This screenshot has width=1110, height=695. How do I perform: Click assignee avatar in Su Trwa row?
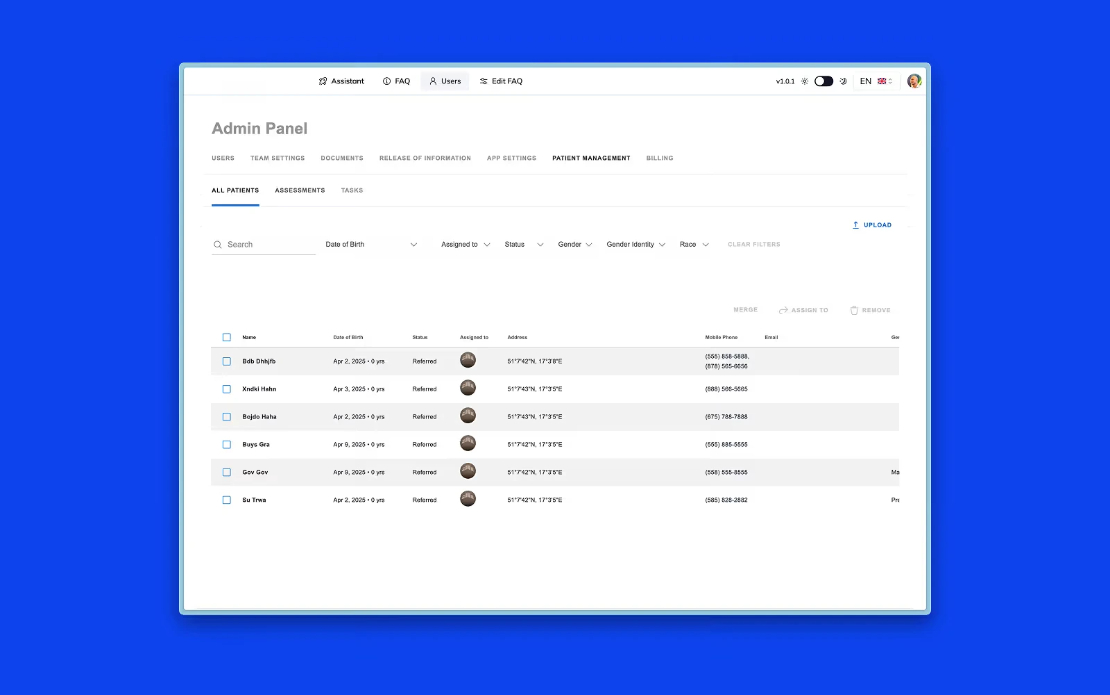tap(468, 498)
